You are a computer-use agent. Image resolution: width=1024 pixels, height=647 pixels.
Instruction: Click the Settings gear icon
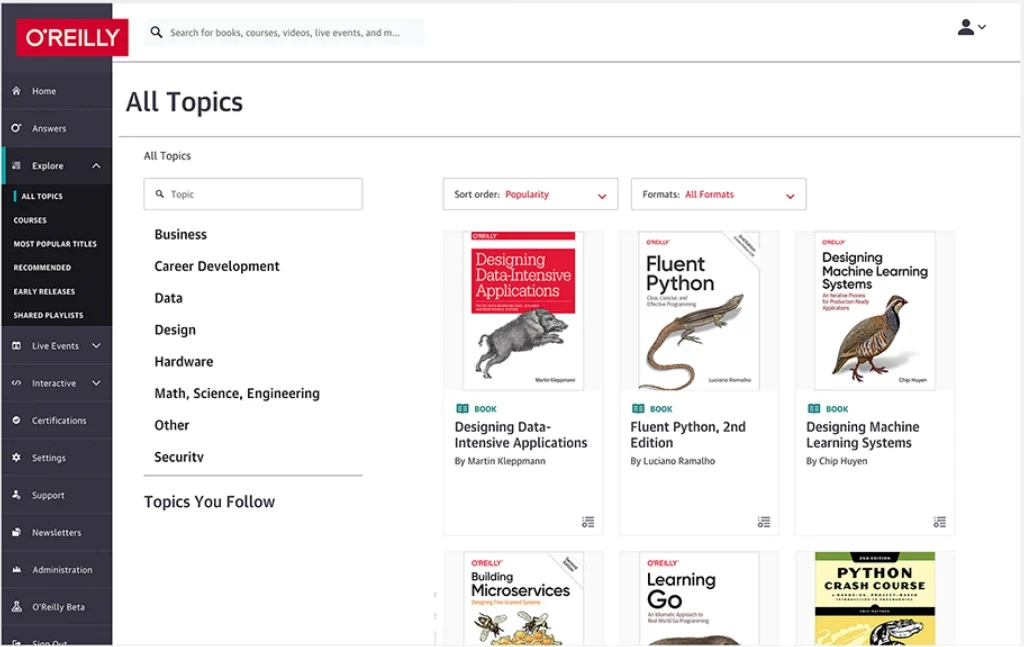click(x=16, y=458)
